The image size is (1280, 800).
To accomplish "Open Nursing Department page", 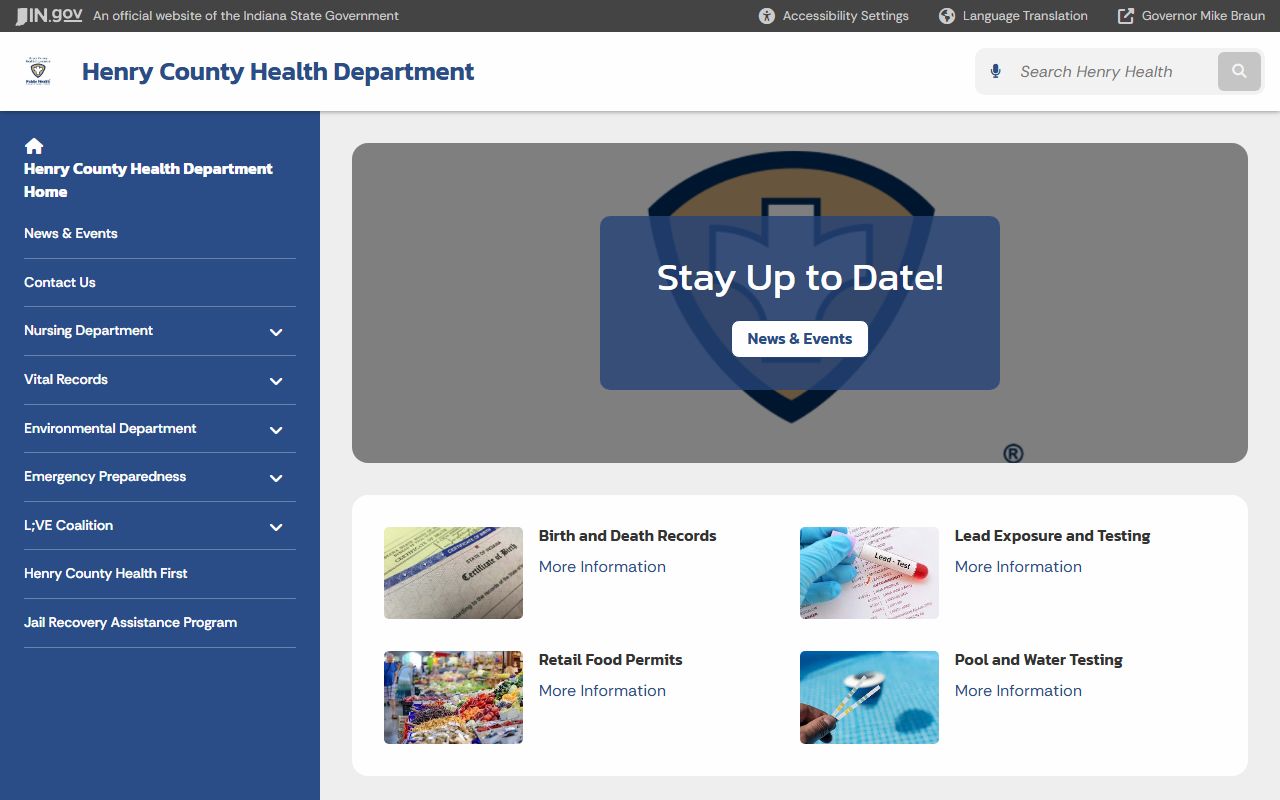I will click(89, 330).
